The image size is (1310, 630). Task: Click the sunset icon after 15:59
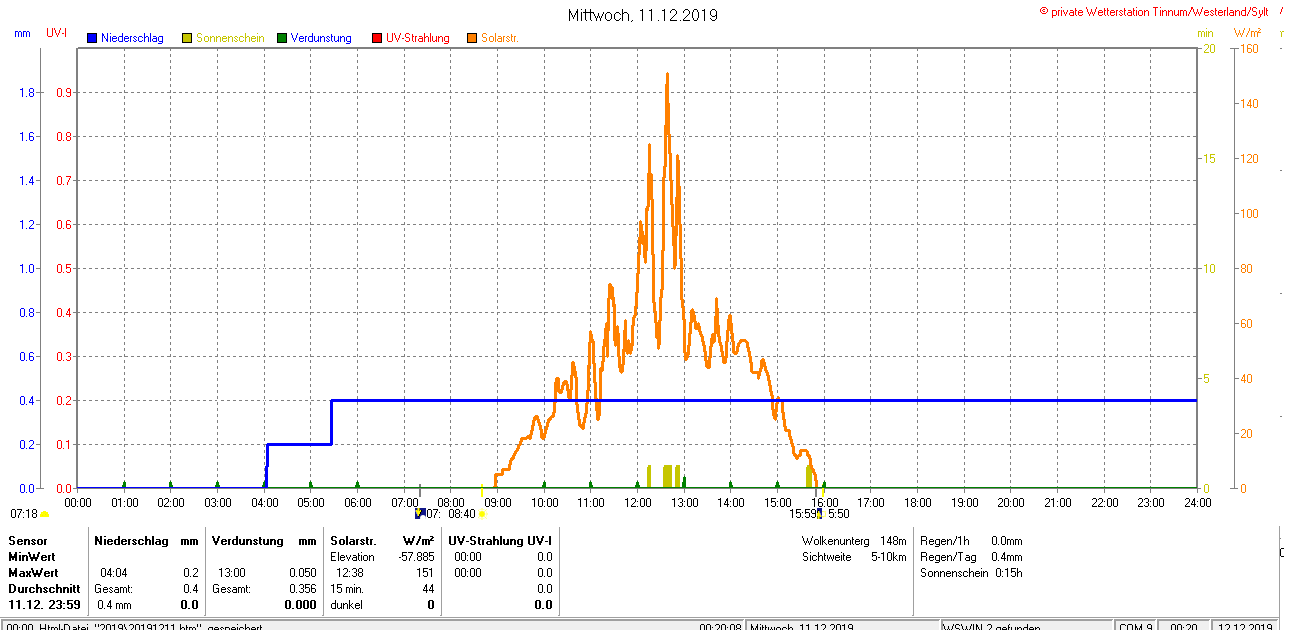coord(820,514)
